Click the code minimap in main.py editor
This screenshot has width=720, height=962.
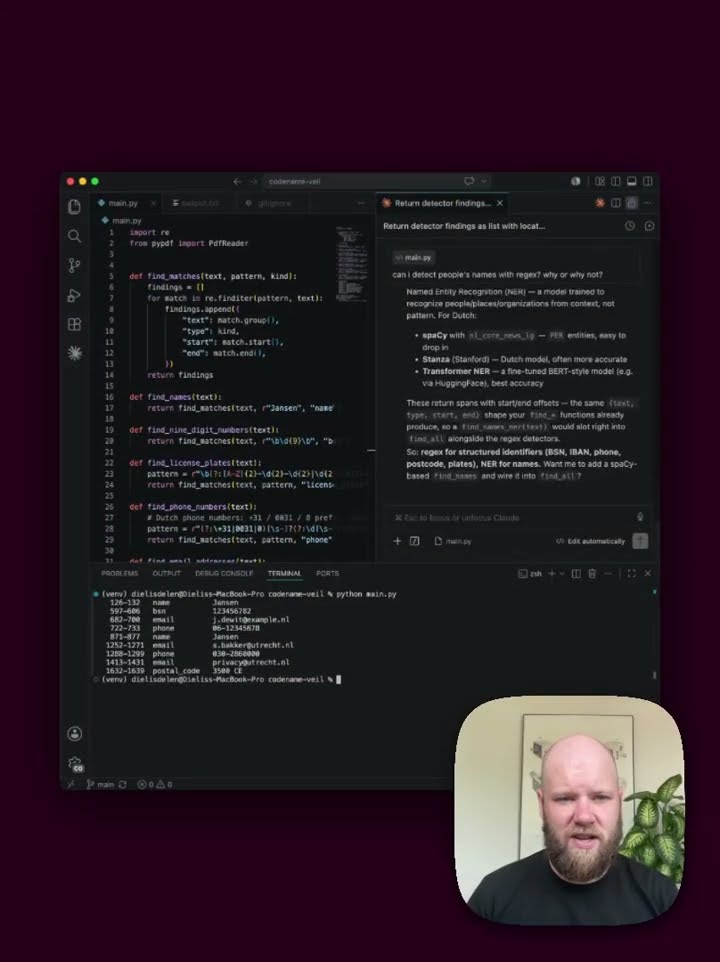[x=352, y=264]
